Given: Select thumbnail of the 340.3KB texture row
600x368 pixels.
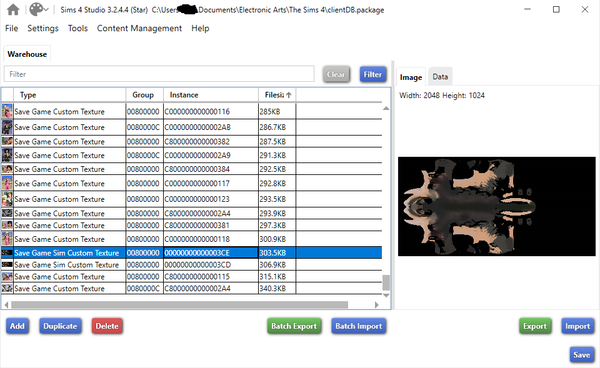Looking at the screenshot, I should click(7, 288).
